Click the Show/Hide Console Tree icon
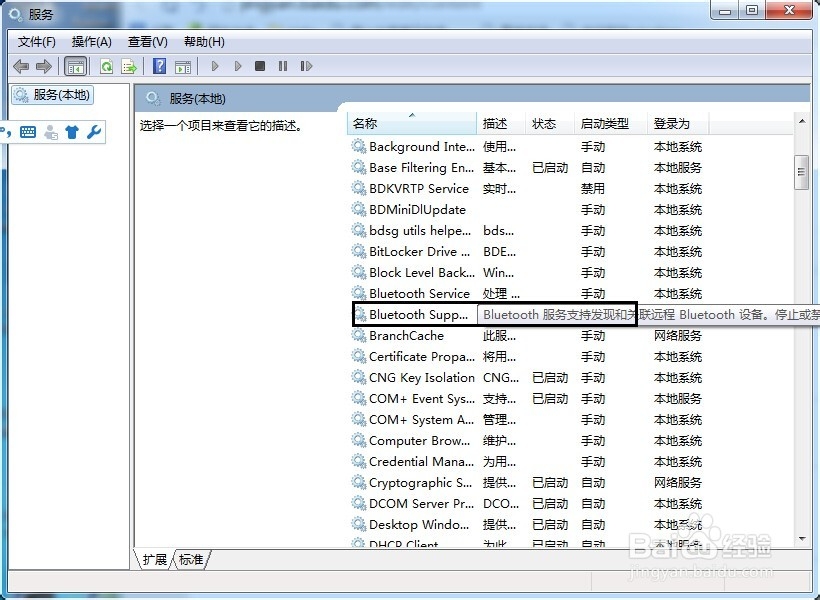820x600 pixels. click(x=76, y=65)
